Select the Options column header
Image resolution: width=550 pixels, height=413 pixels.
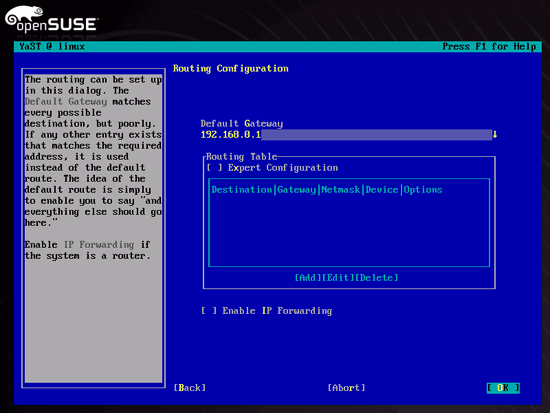[423, 190]
